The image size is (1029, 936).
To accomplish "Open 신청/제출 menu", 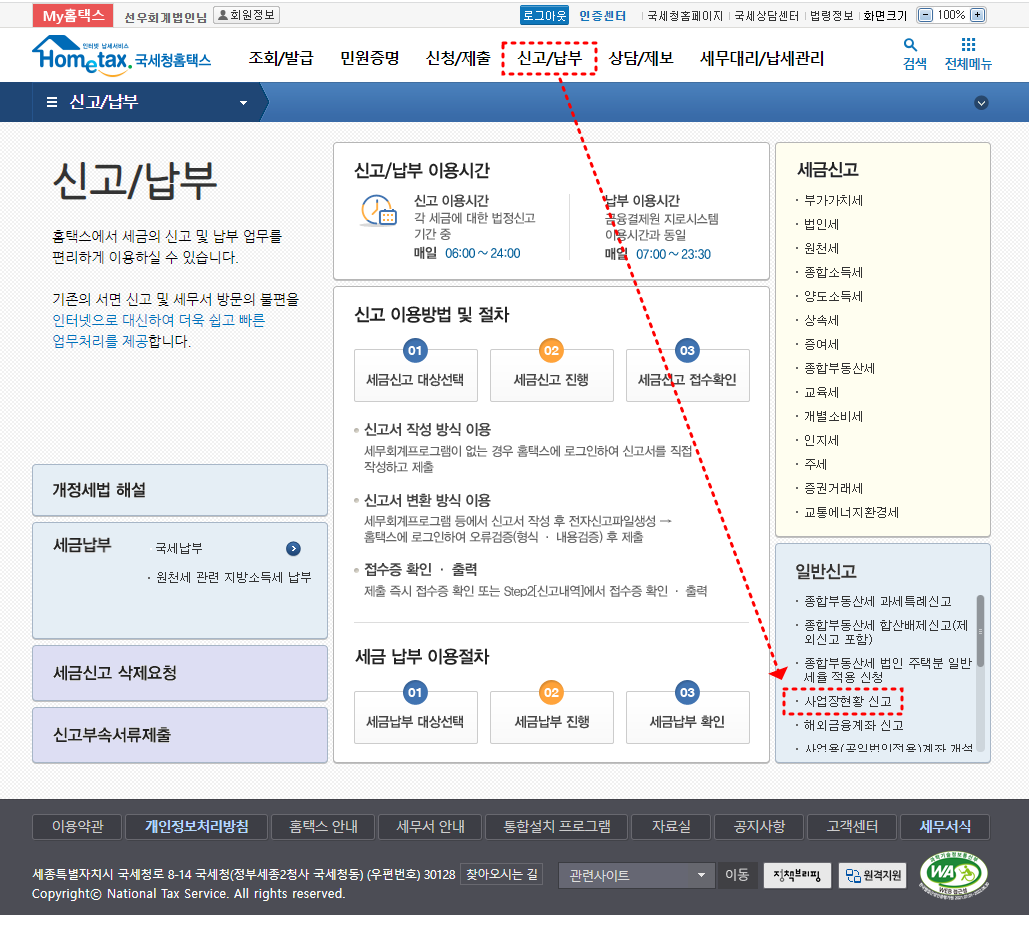I will point(458,58).
